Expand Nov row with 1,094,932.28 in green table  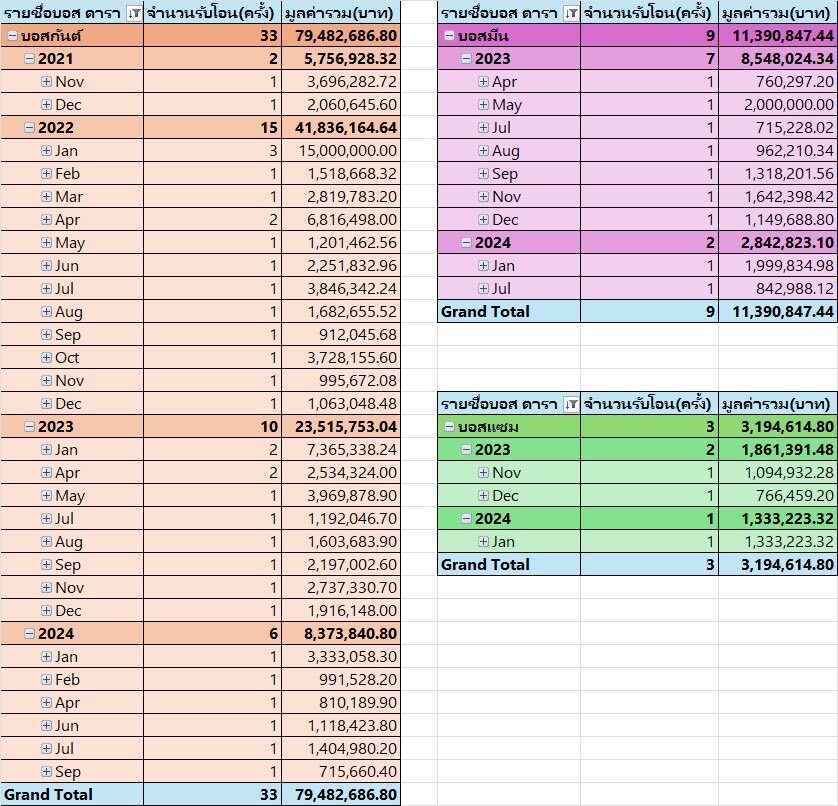click(x=484, y=472)
